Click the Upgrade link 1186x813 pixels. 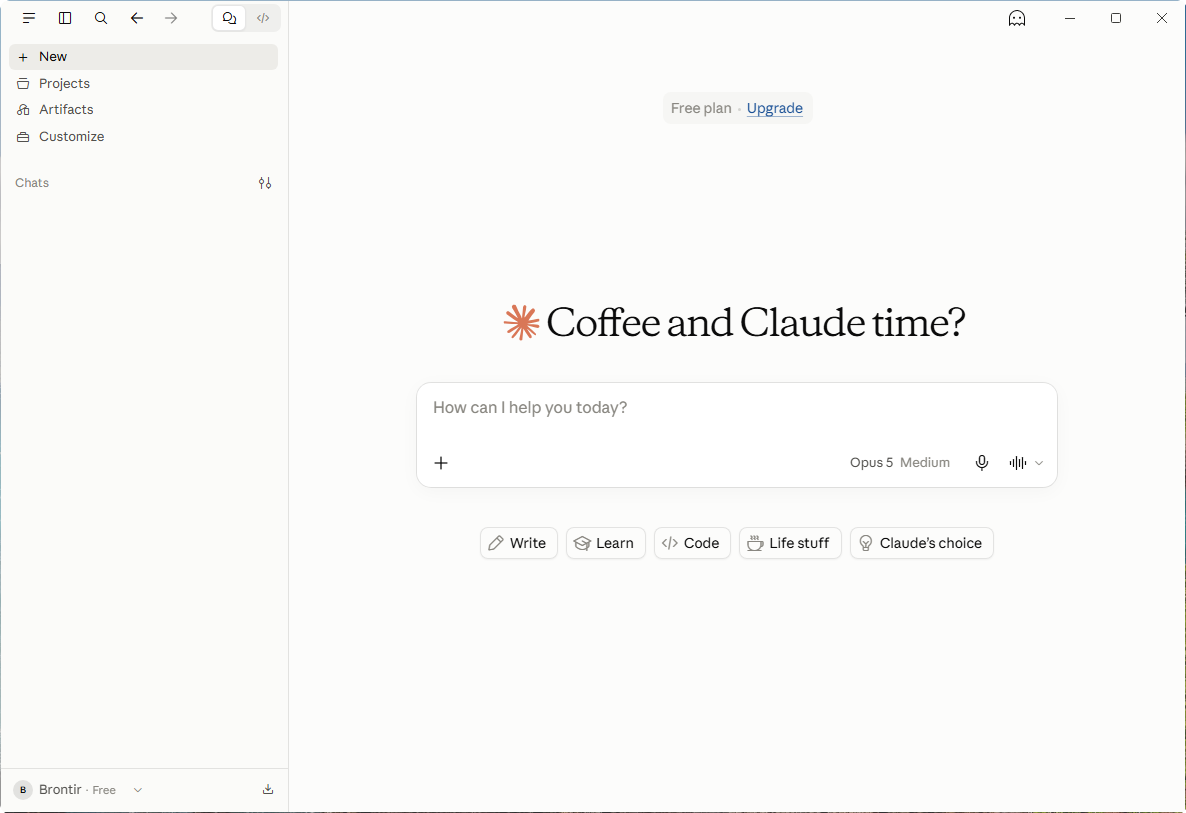[775, 108]
